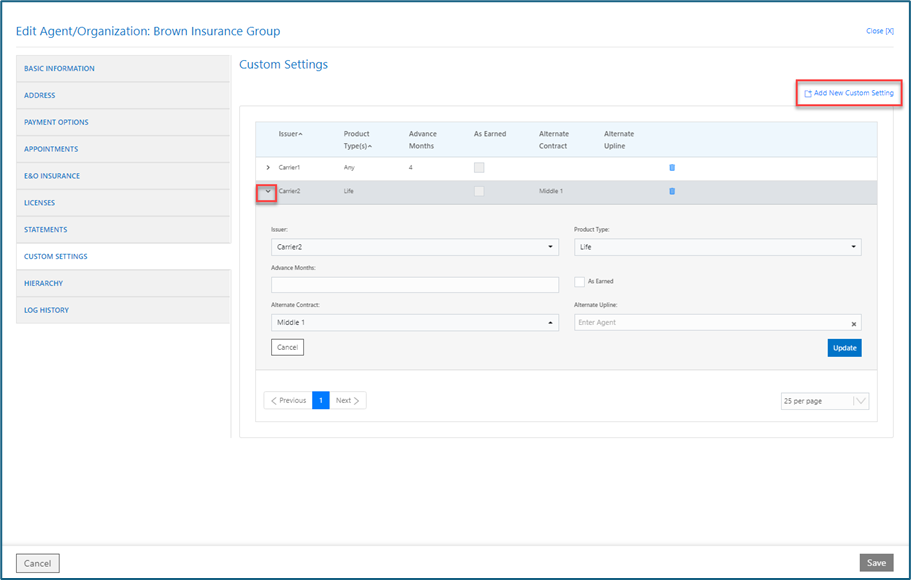Open the Issuer dropdown showing Carrier2
911x580 pixels.
pos(415,247)
